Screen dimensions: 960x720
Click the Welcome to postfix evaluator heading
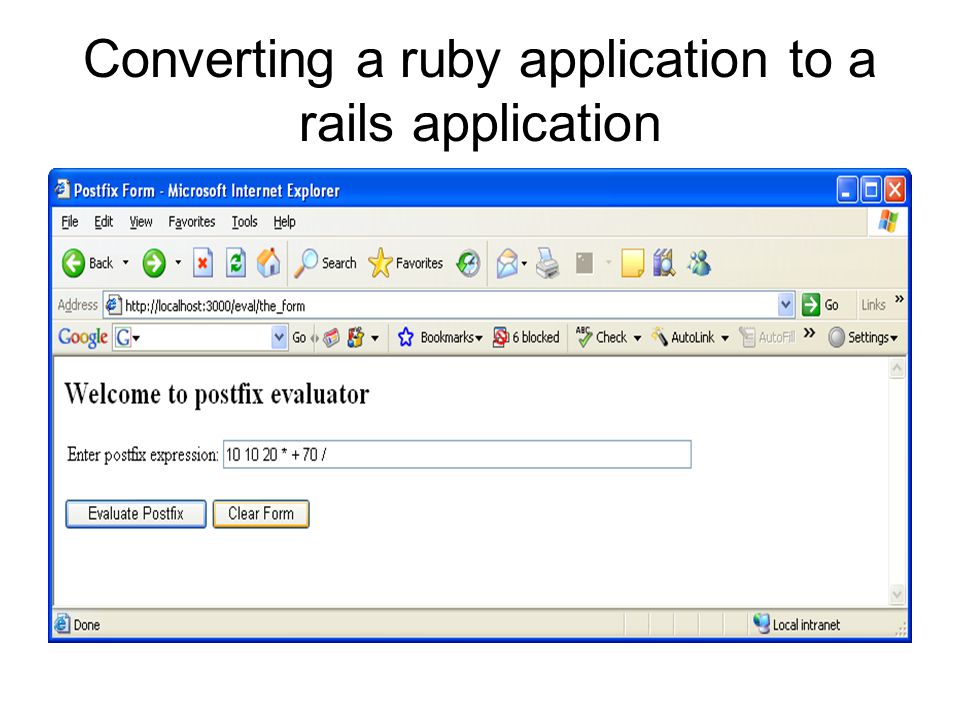[x=217, y=394]
